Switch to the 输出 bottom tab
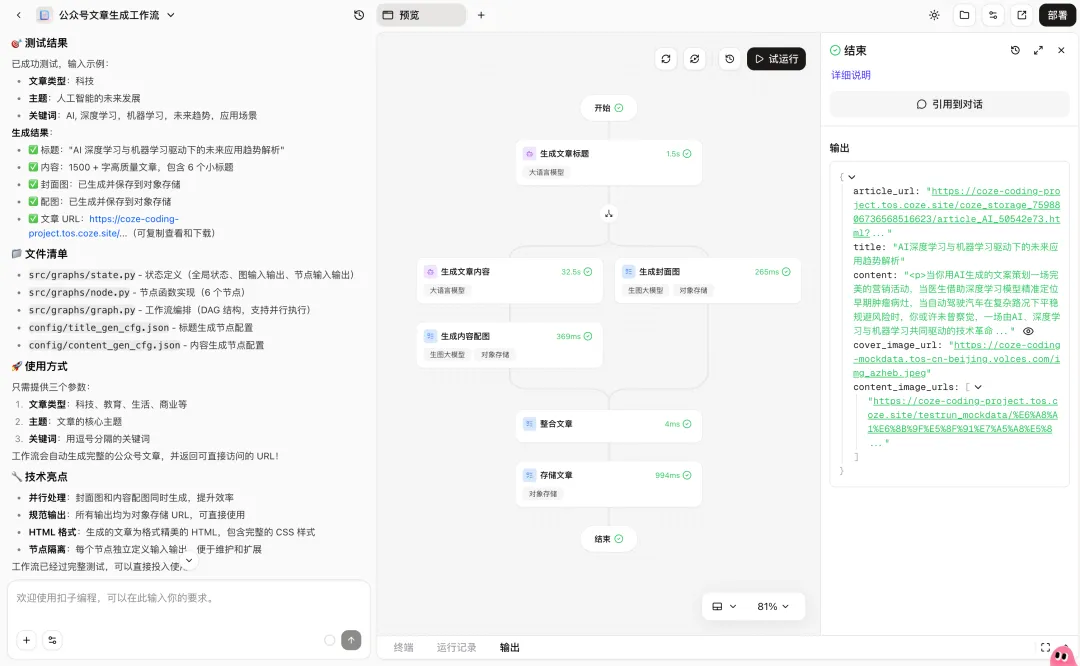 510,647
